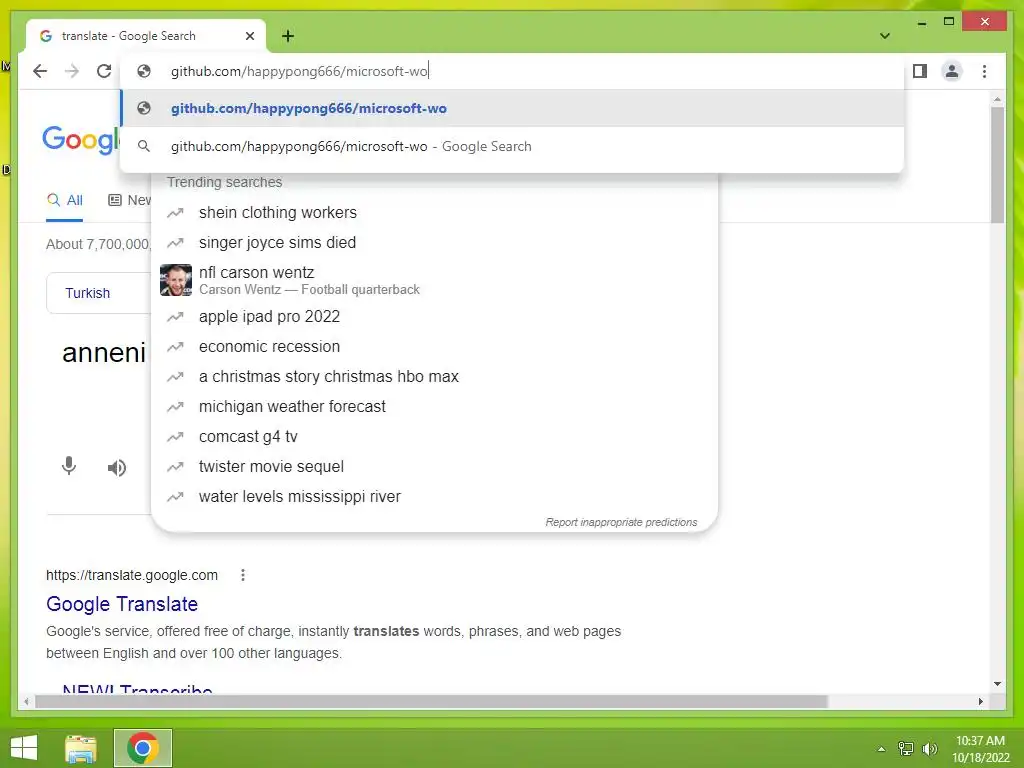The image size is (1024, 768).
Task: Go back to the previous page
Action: pyautogui.click(x=40, y=71)
